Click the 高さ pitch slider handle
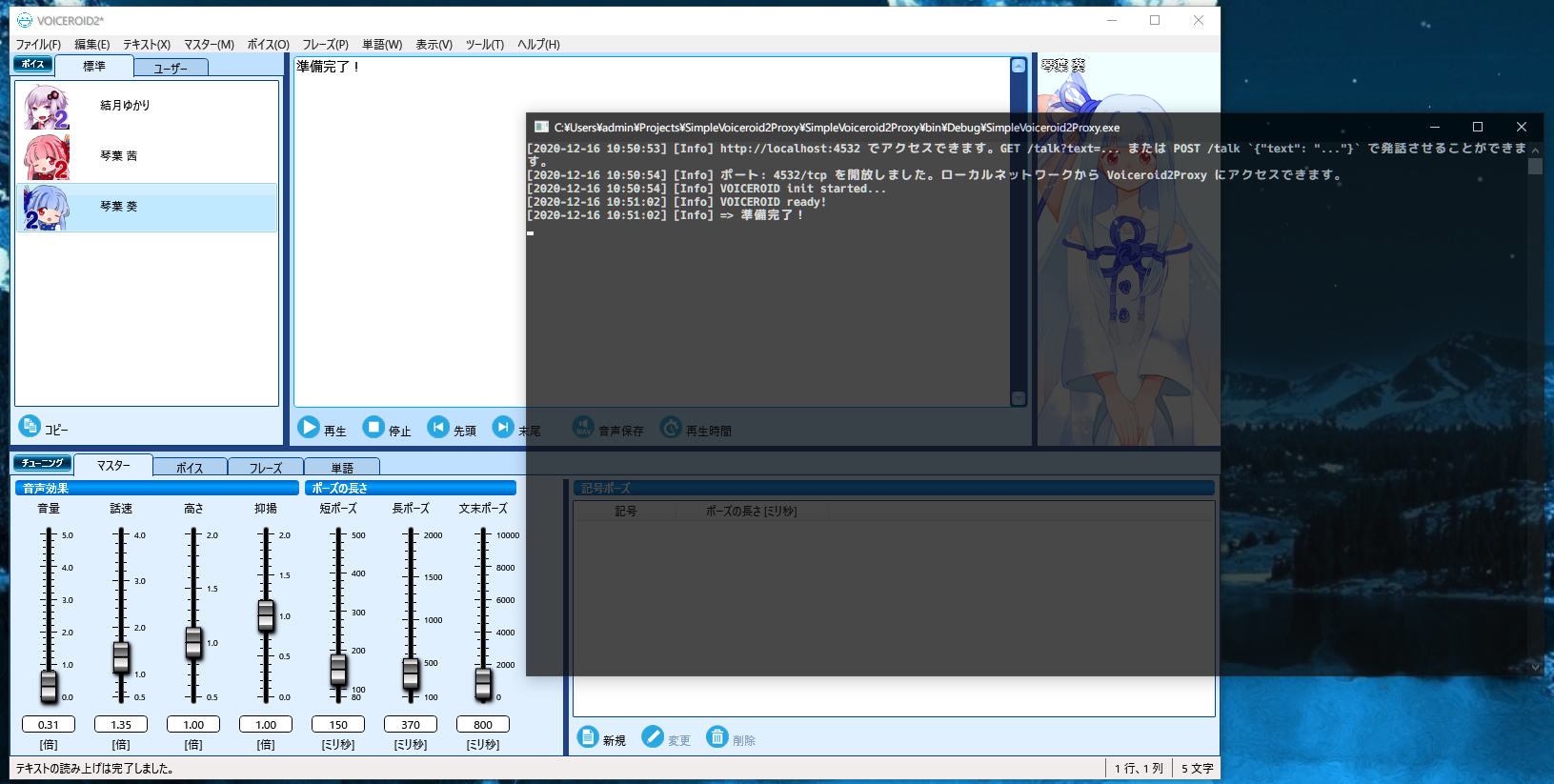Viewport: 1554px width, 784px height. (193, 643)
